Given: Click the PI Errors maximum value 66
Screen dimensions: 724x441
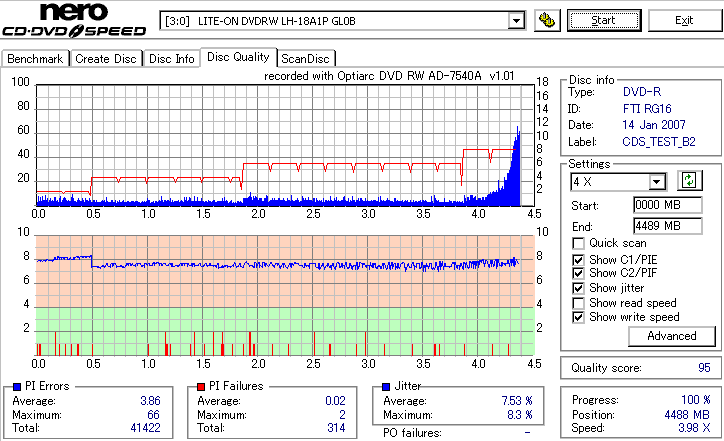Looking at the screenshot, I should (153, 415).
